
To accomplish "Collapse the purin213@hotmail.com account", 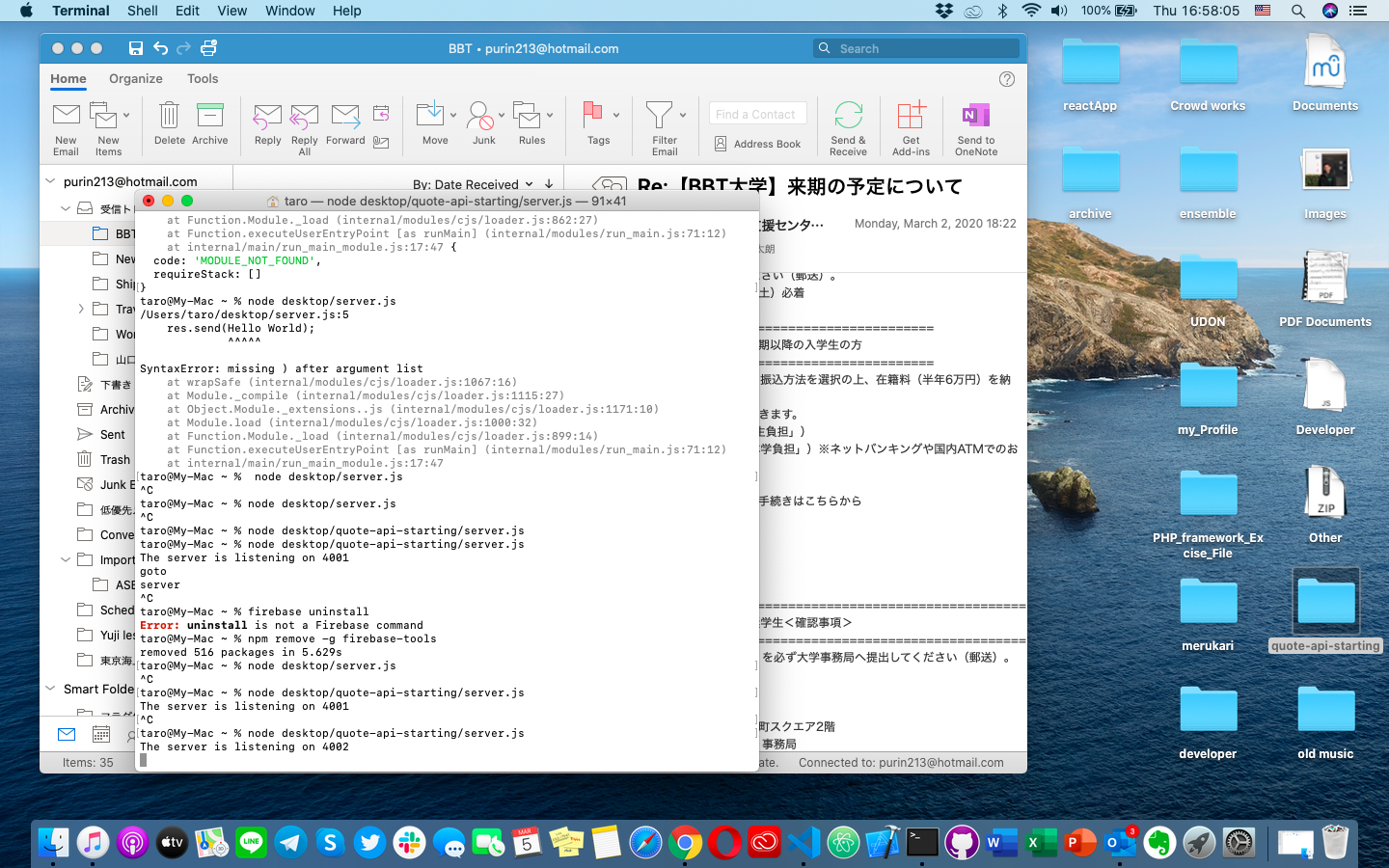I will click(x=50, y=180).
